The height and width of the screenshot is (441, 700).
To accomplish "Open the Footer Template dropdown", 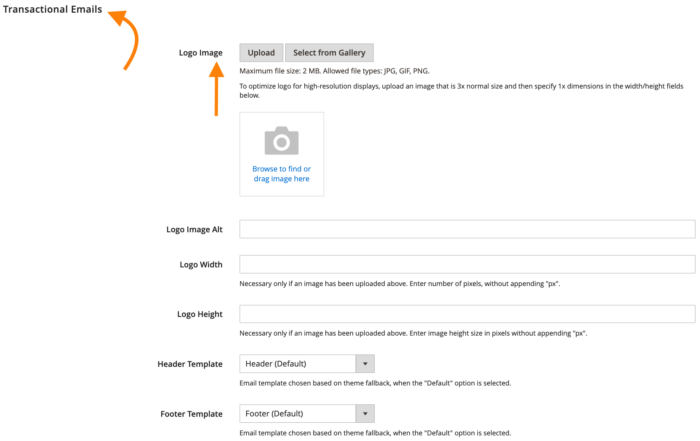I will click(307, 414).
